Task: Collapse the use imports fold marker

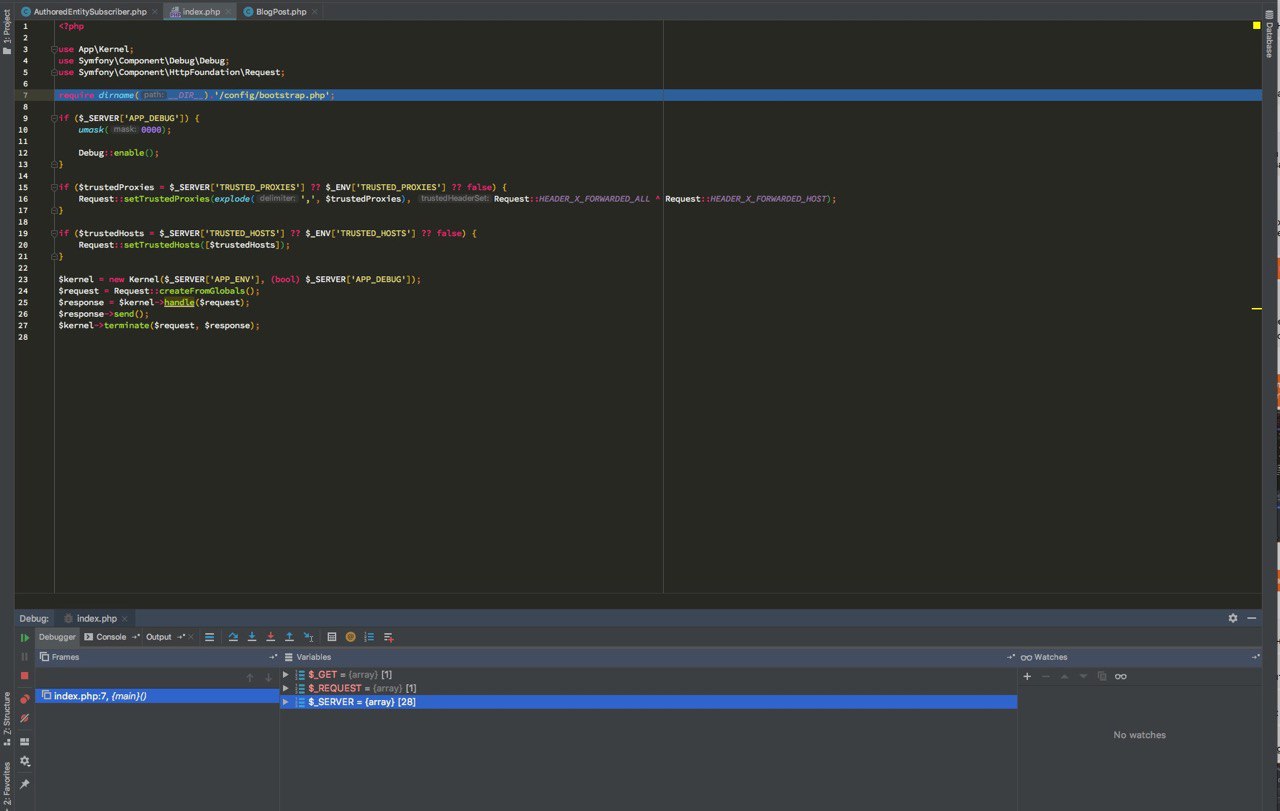Action: (56, 49)
